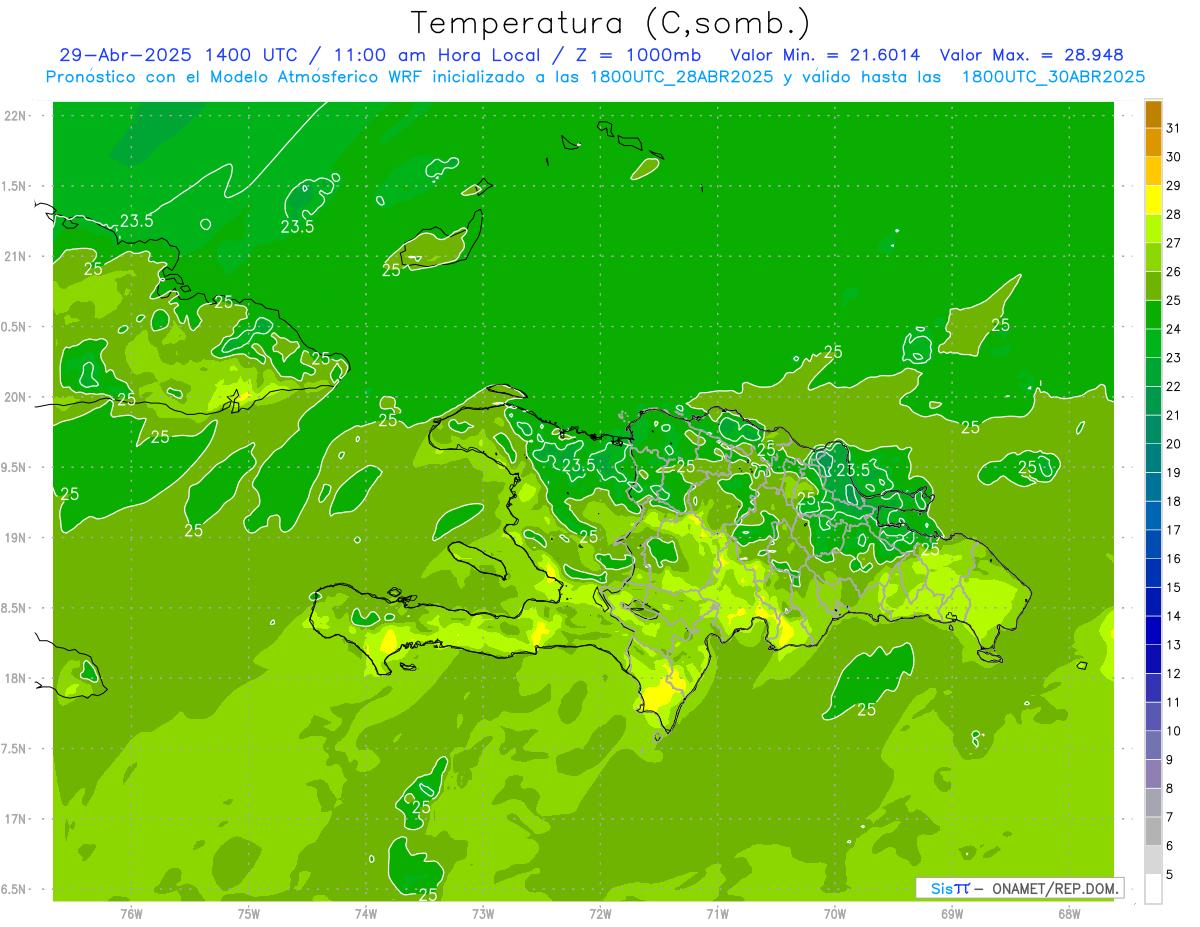Image resolution: width=1200 pixels, height=927 pixels.
Task: Click the 19N latitude axis label
Action: 16,538
